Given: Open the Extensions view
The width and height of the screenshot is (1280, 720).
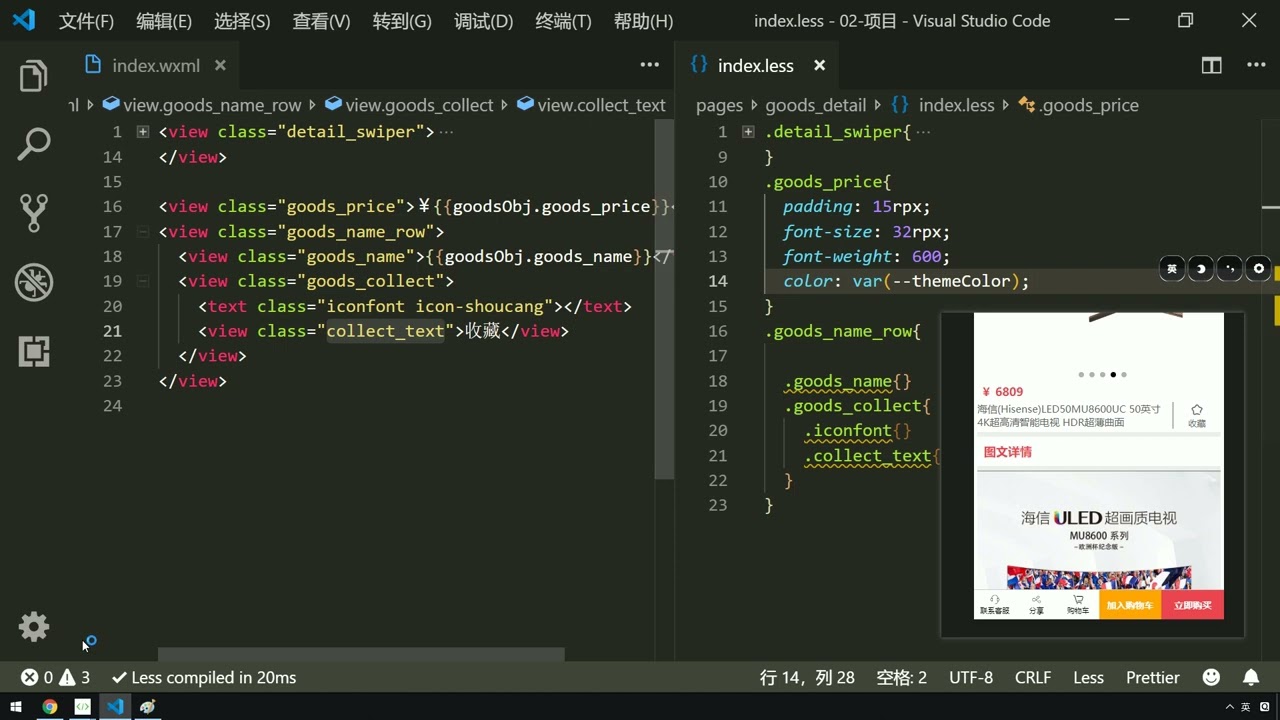Looking at the screenshot, I should tap(34, 351).
